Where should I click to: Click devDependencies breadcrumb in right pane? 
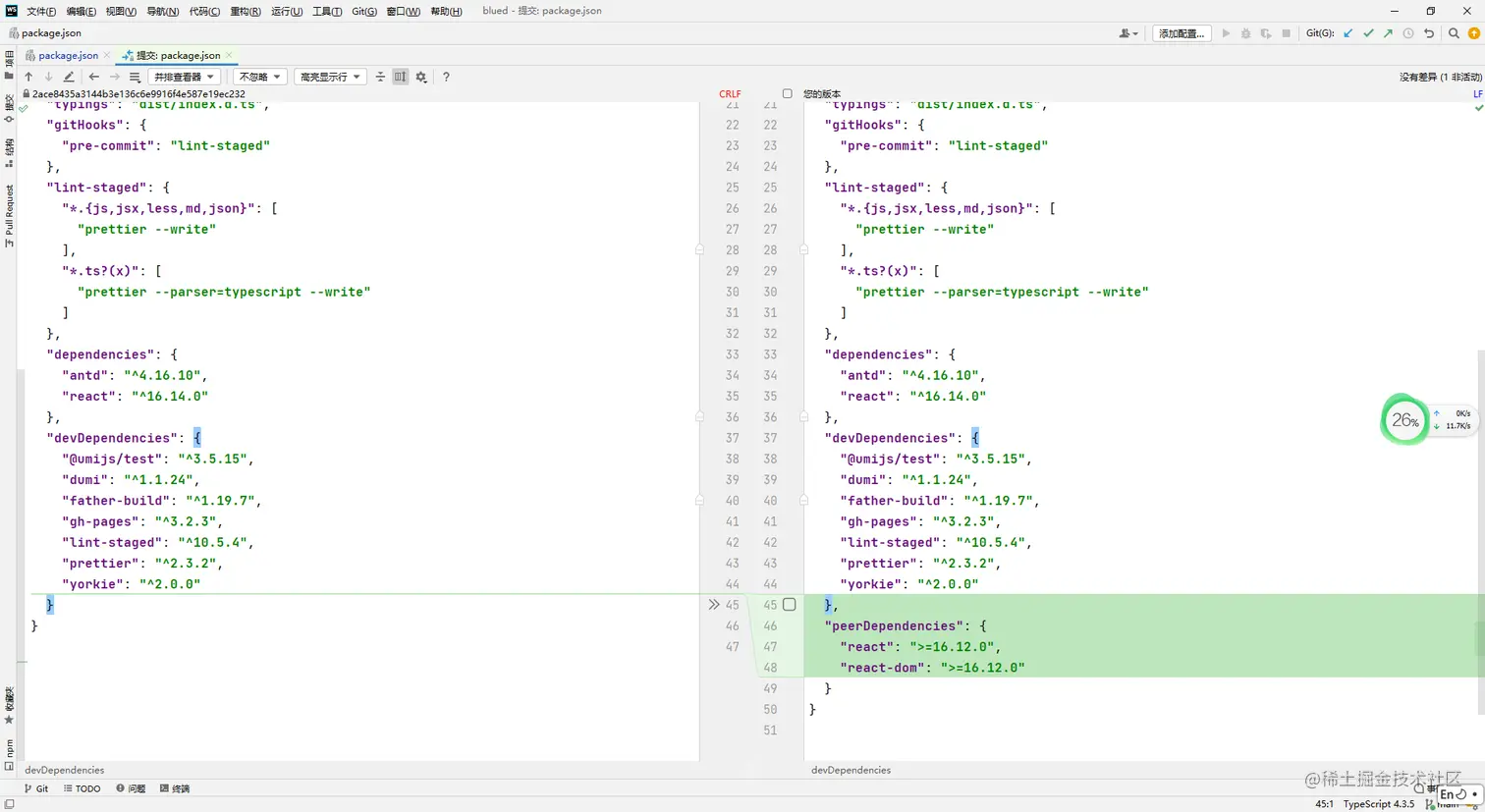coord(851,770)
